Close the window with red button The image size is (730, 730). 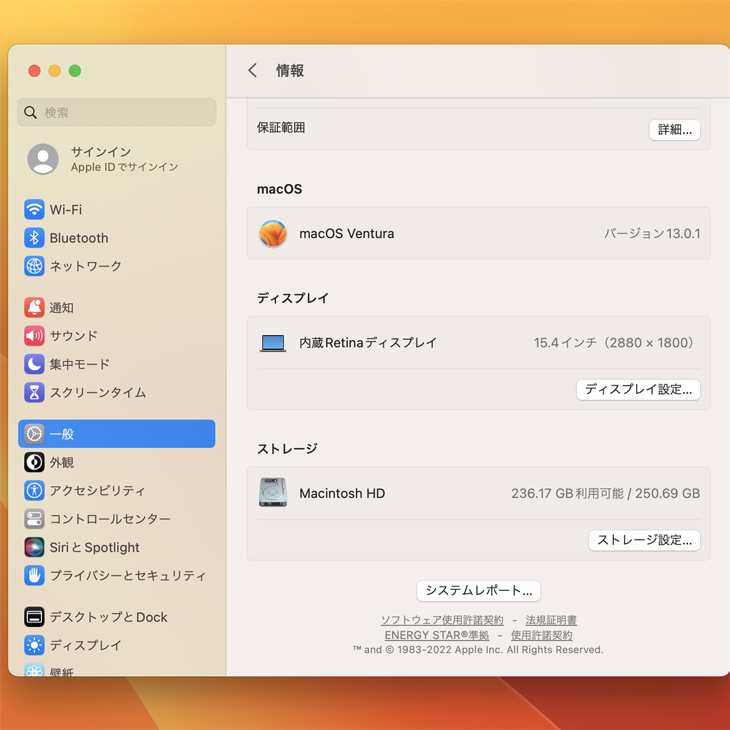[x=34, y=71]
